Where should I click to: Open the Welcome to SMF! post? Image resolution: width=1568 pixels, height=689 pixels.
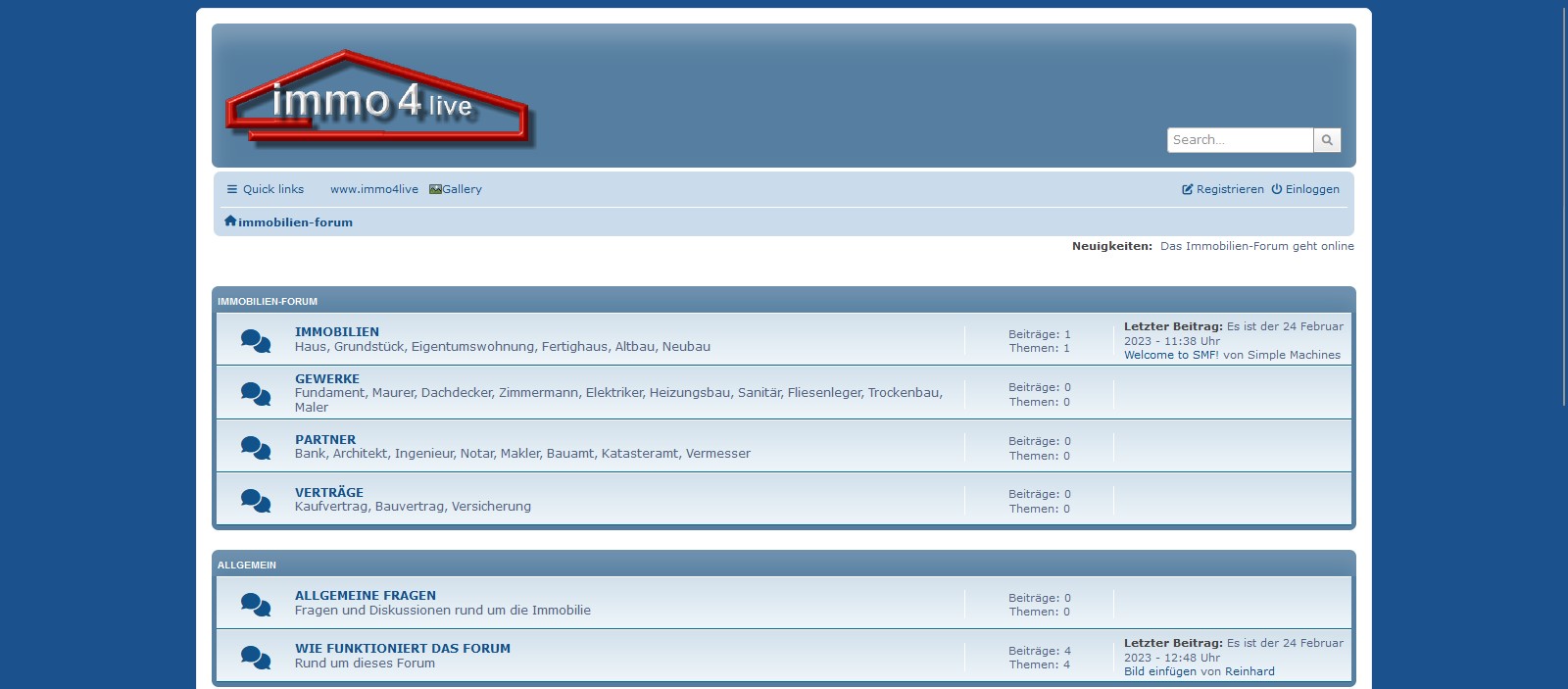pos(1172,356)
